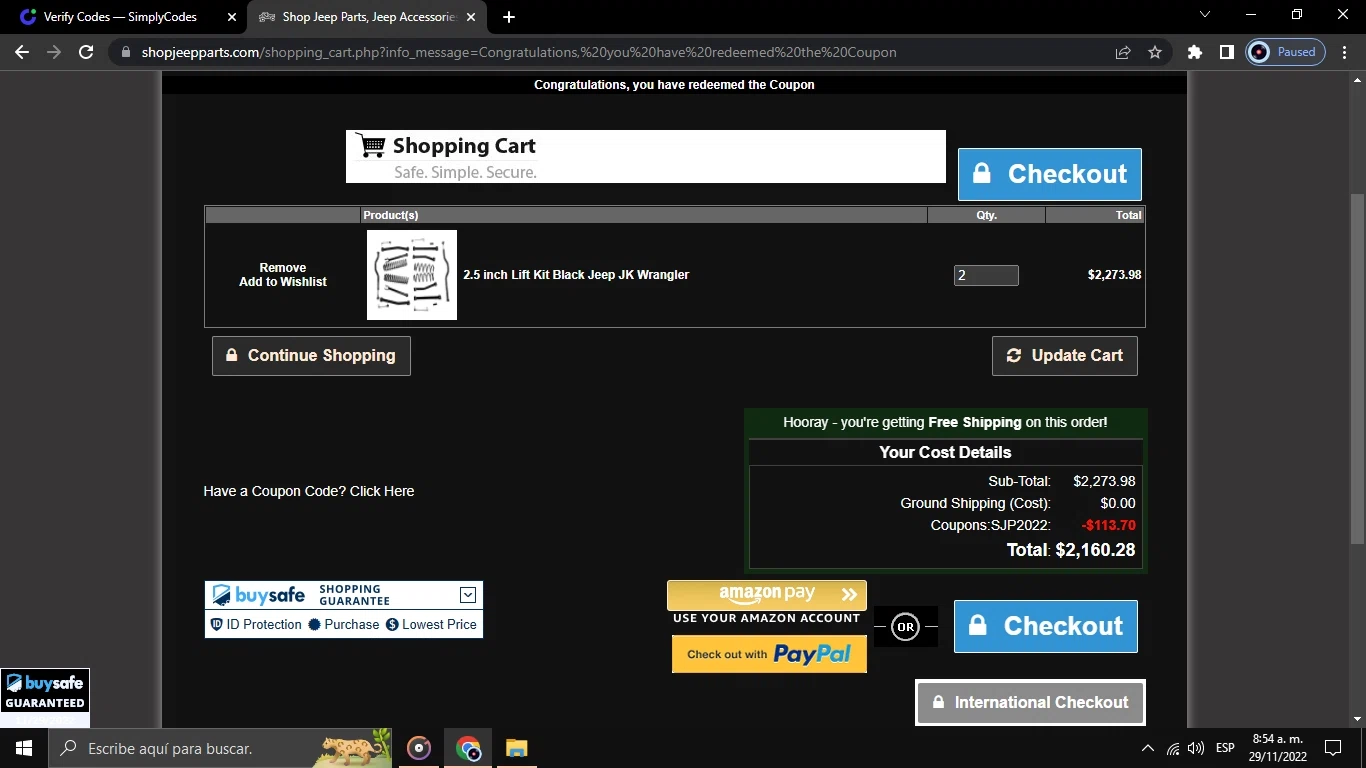The height and width of the screenshot is (768, 1366).
Task: Click the URL in the address bar
Action: pos(519,52)
